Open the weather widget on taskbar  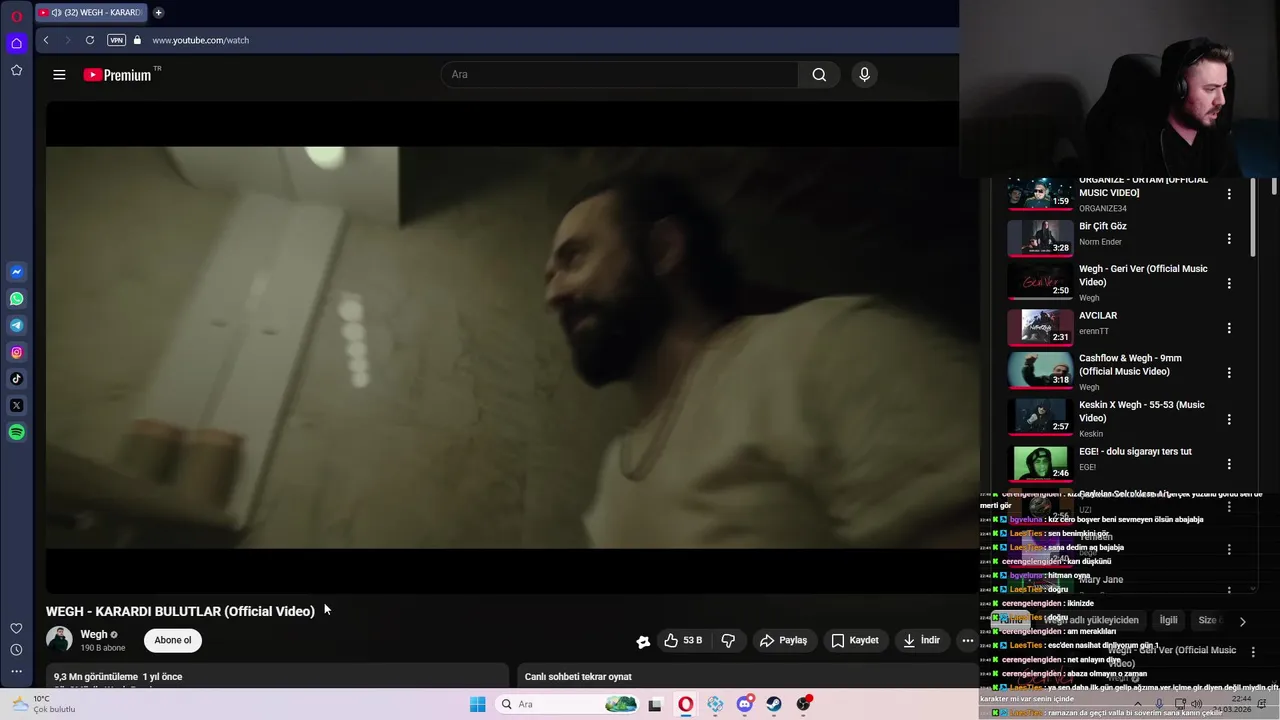pos(42,704)
